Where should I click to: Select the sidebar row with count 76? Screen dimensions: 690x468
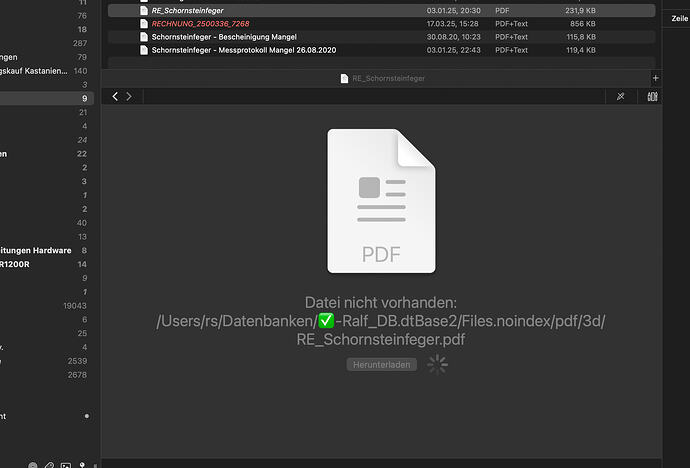(46, 16)
